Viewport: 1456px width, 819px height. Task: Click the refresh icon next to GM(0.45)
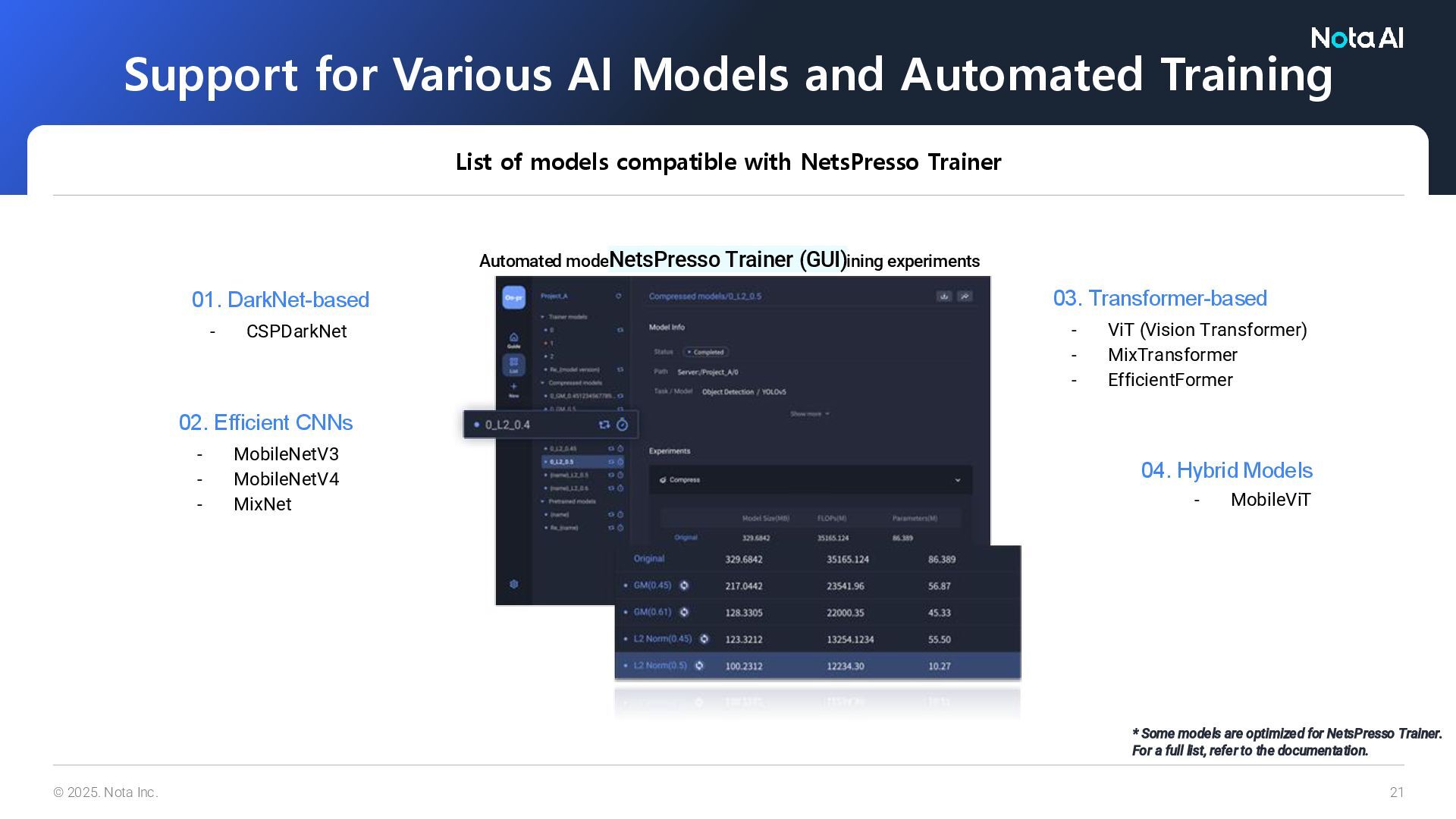[x=684, y=585]
